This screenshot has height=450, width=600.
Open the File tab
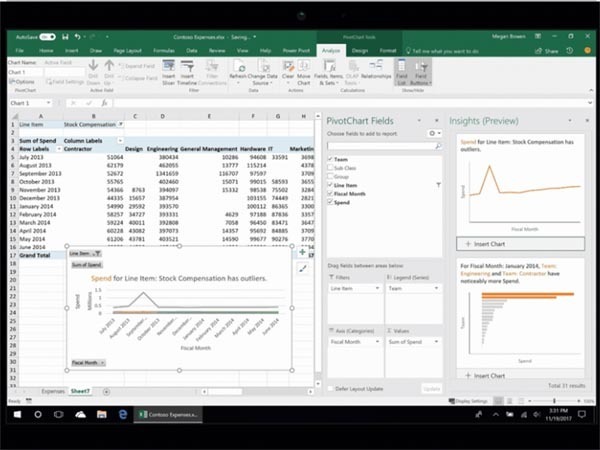coord(20,51)
